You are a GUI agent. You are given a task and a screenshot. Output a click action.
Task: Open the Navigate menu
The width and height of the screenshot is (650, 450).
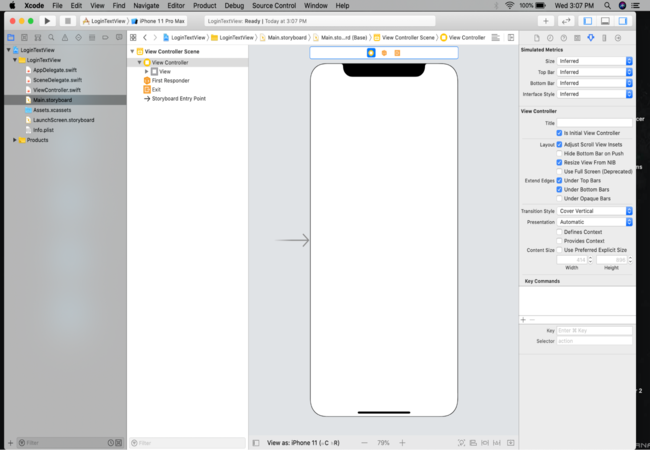[146, 5]
